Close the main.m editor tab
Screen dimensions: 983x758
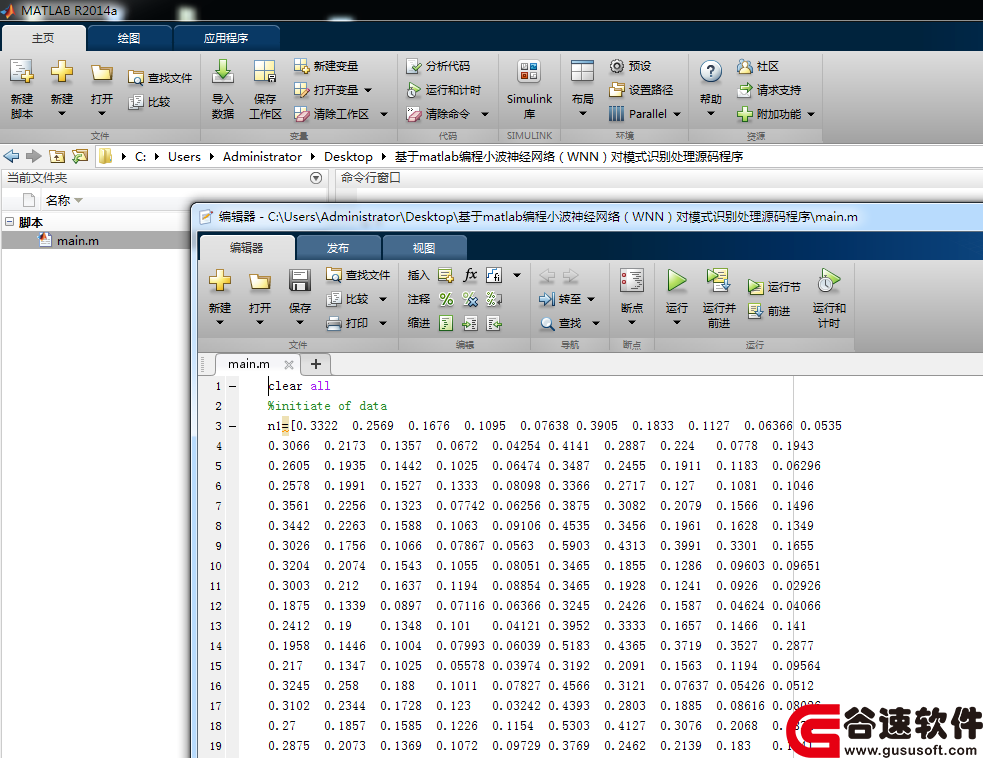pos(288,364)
